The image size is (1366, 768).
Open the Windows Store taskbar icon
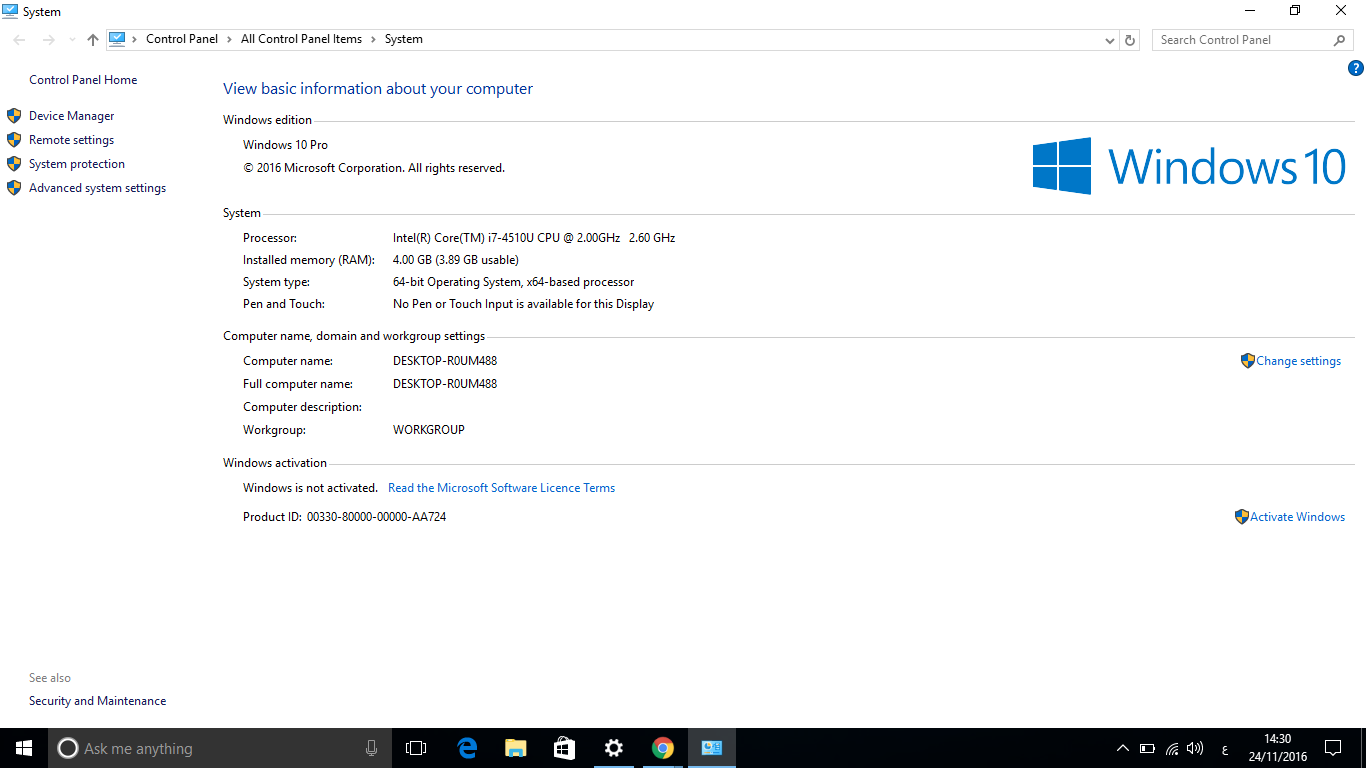click(x=564, y=748)
